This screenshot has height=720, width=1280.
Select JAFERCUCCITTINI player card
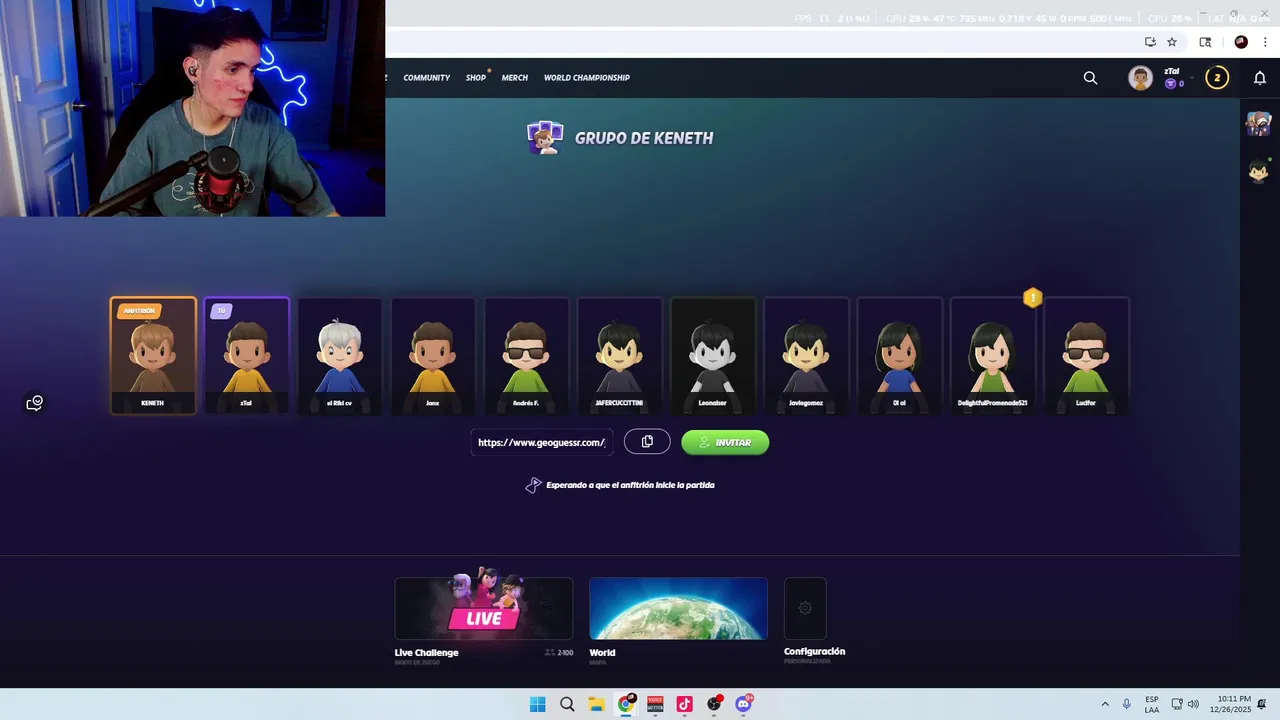619,355
